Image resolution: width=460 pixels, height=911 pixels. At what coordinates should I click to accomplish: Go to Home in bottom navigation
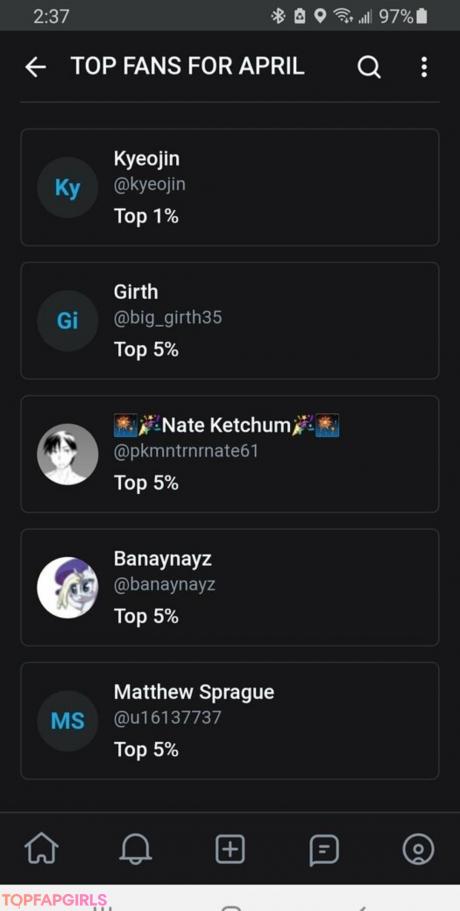point(42,849)
